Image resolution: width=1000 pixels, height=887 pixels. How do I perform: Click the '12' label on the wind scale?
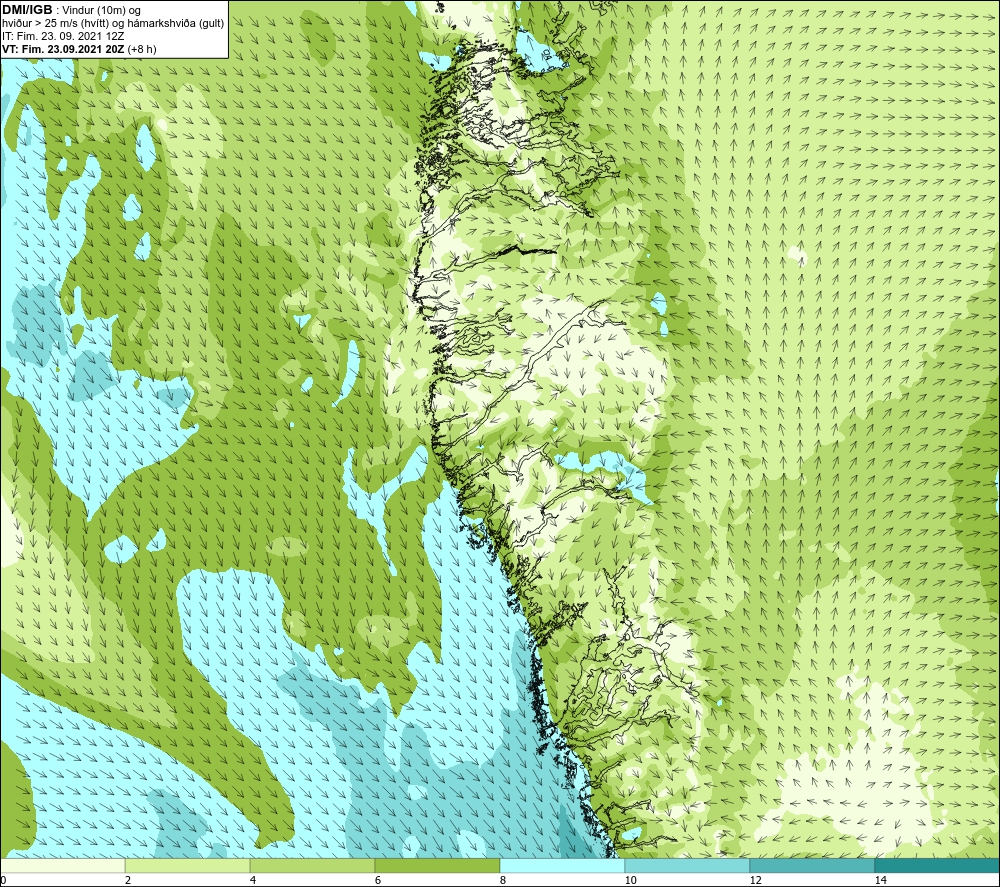coord(755,881)
